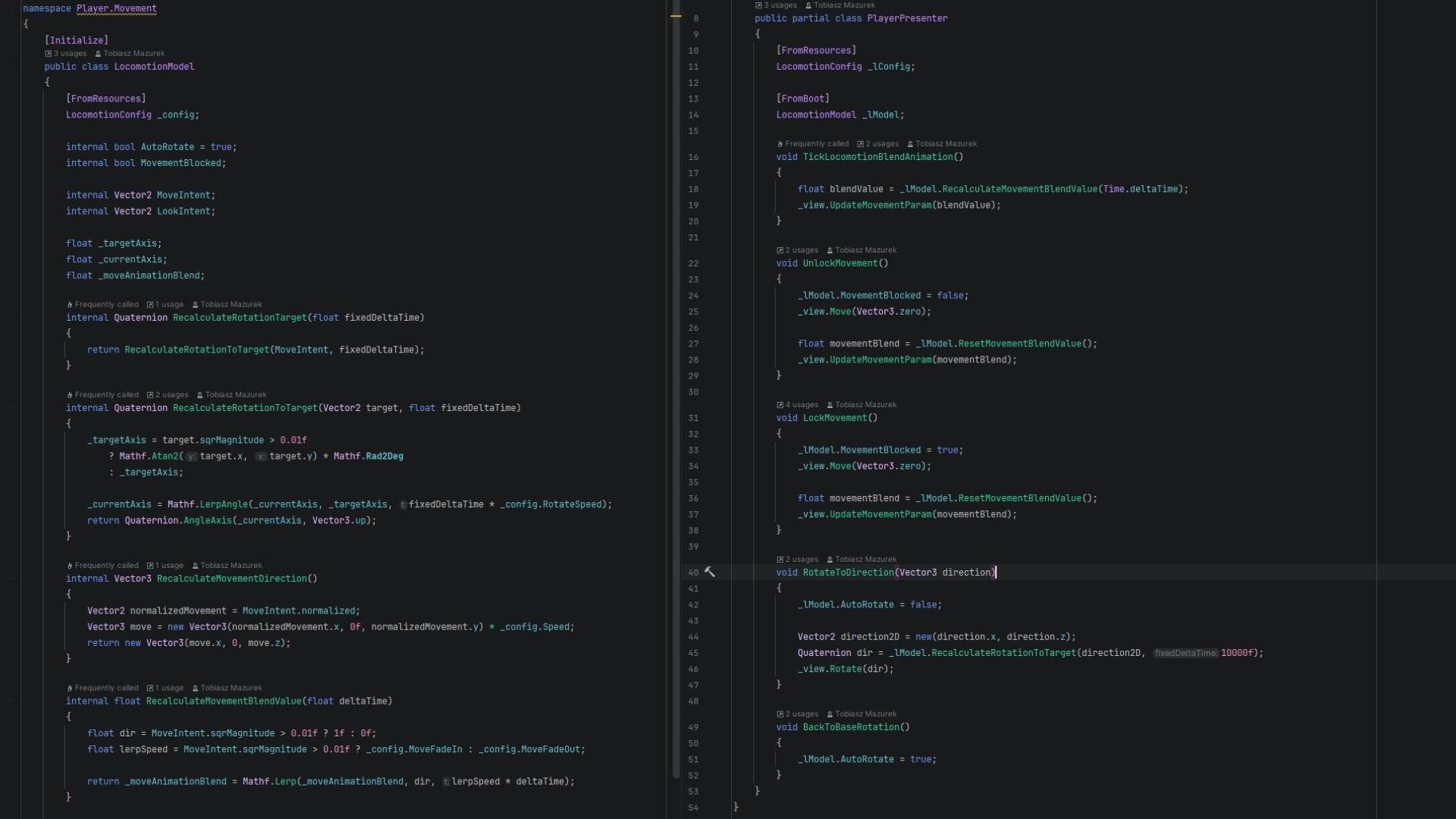Open "3 usages" hint above PlayerPresenter class
This screenshot has height=819, width=1456.
[x=777, y=5]
